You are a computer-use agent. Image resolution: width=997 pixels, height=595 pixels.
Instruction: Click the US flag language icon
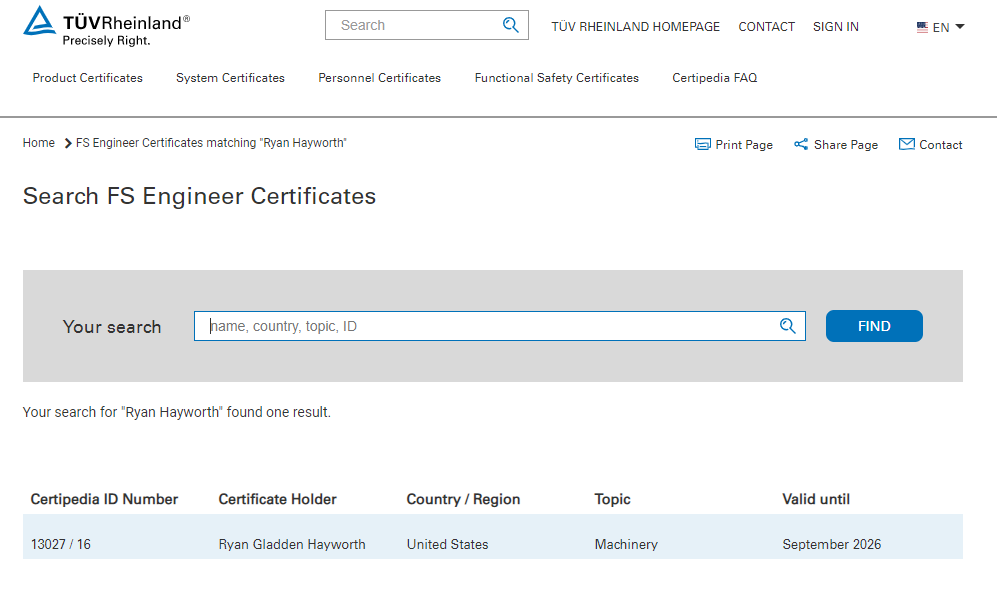922,28
